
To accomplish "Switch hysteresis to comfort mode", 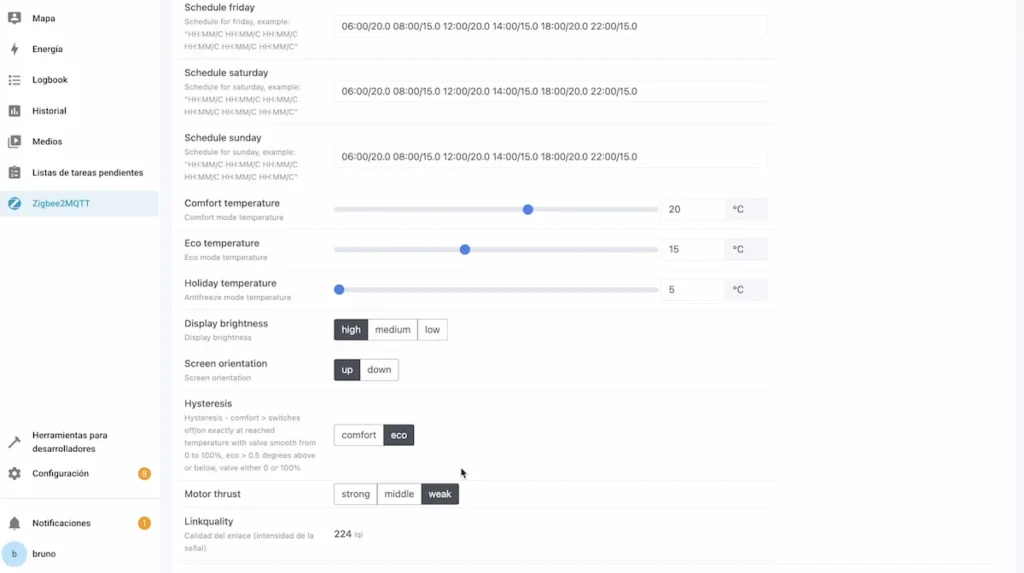I will coord(358,435).
